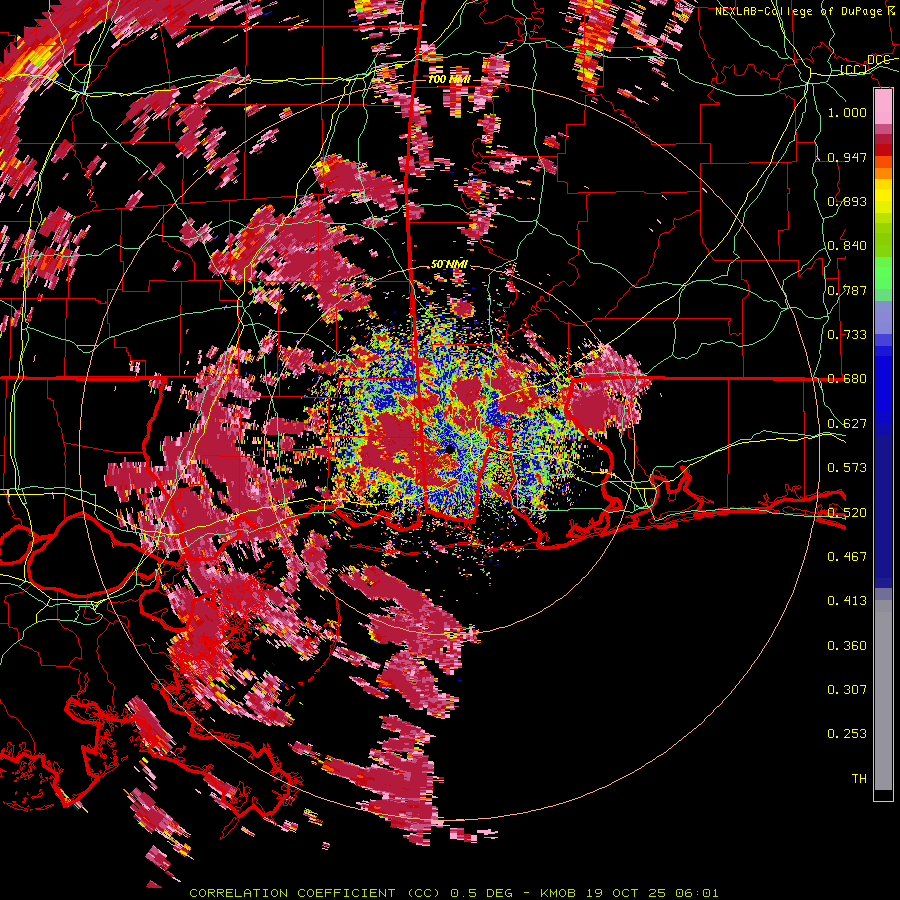
Task: Click the 19 OCT 25 date in caption
Action: (x=626, y=893)
